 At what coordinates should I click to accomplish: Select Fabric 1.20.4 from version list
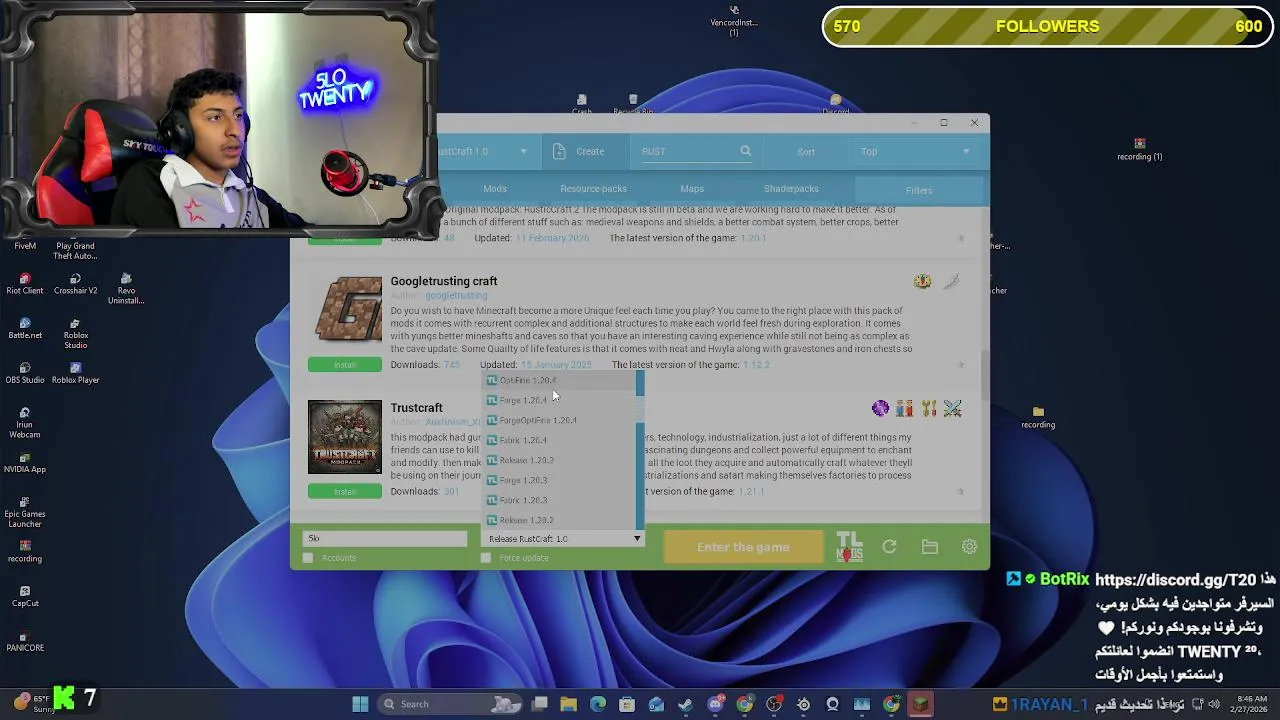click(x=560, y=440)
